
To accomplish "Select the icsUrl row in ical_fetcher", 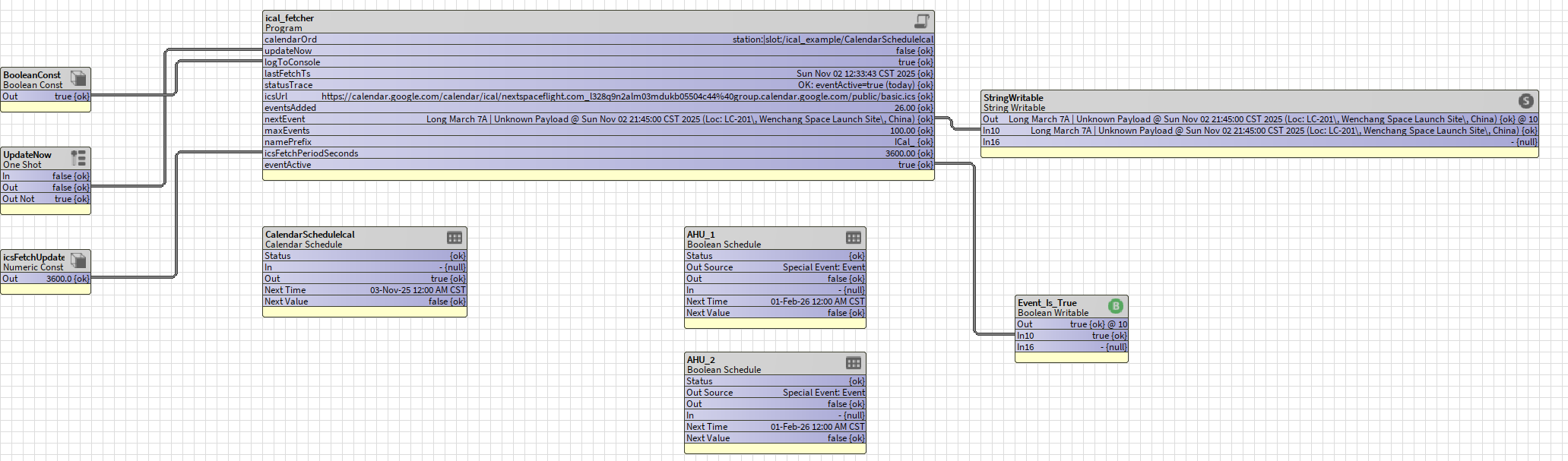I will point(598,96).
